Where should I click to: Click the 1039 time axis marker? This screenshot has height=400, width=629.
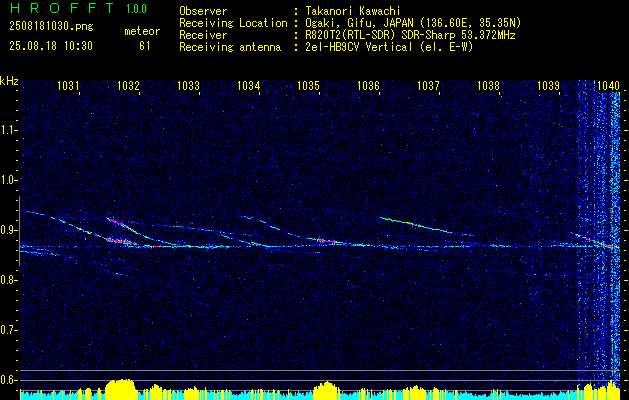pyautogui.click(x=548, y=85)
